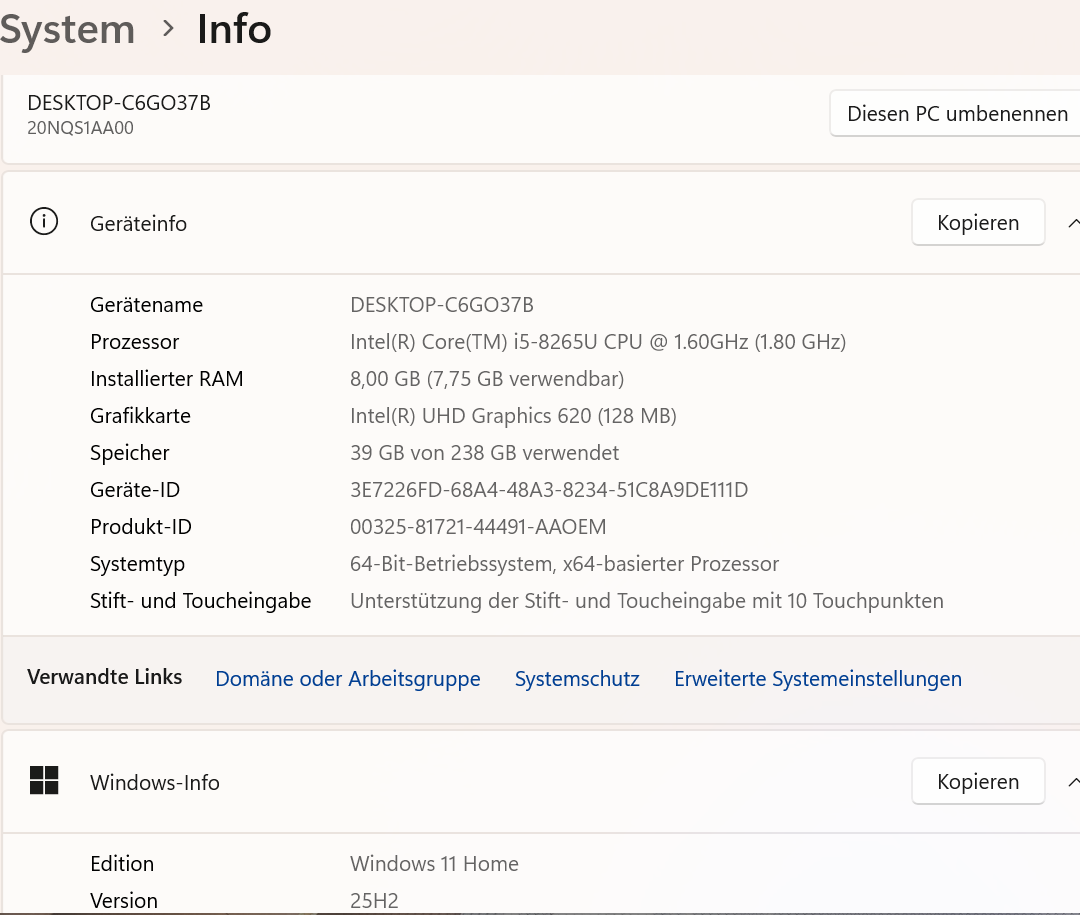The height and width of the screenshot is (915, 1080).
Task: Click Diesen PC umbenennen button
Action: 957,113
